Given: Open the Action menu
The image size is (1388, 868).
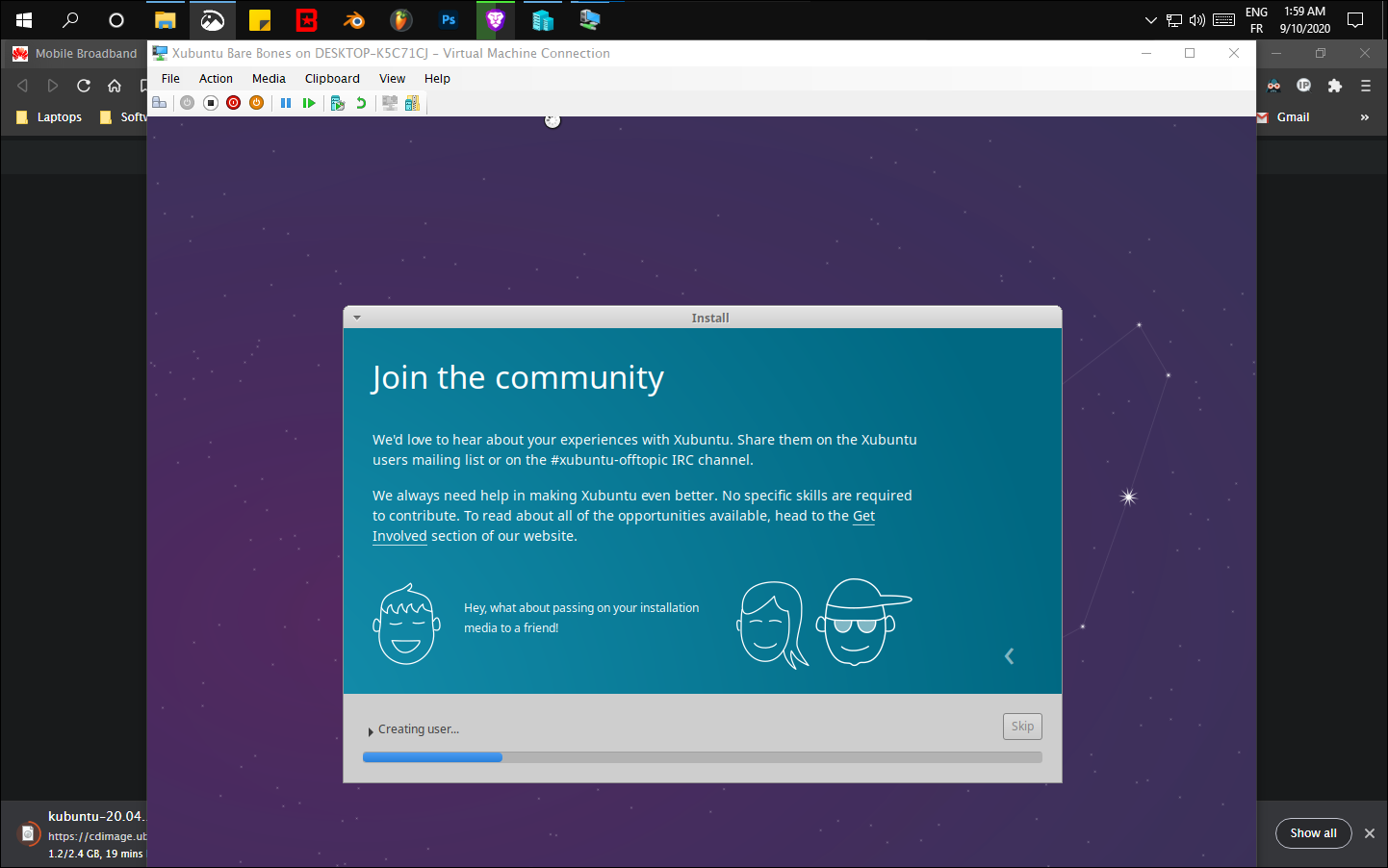Looking at the screenshot, I should [216, 79].
